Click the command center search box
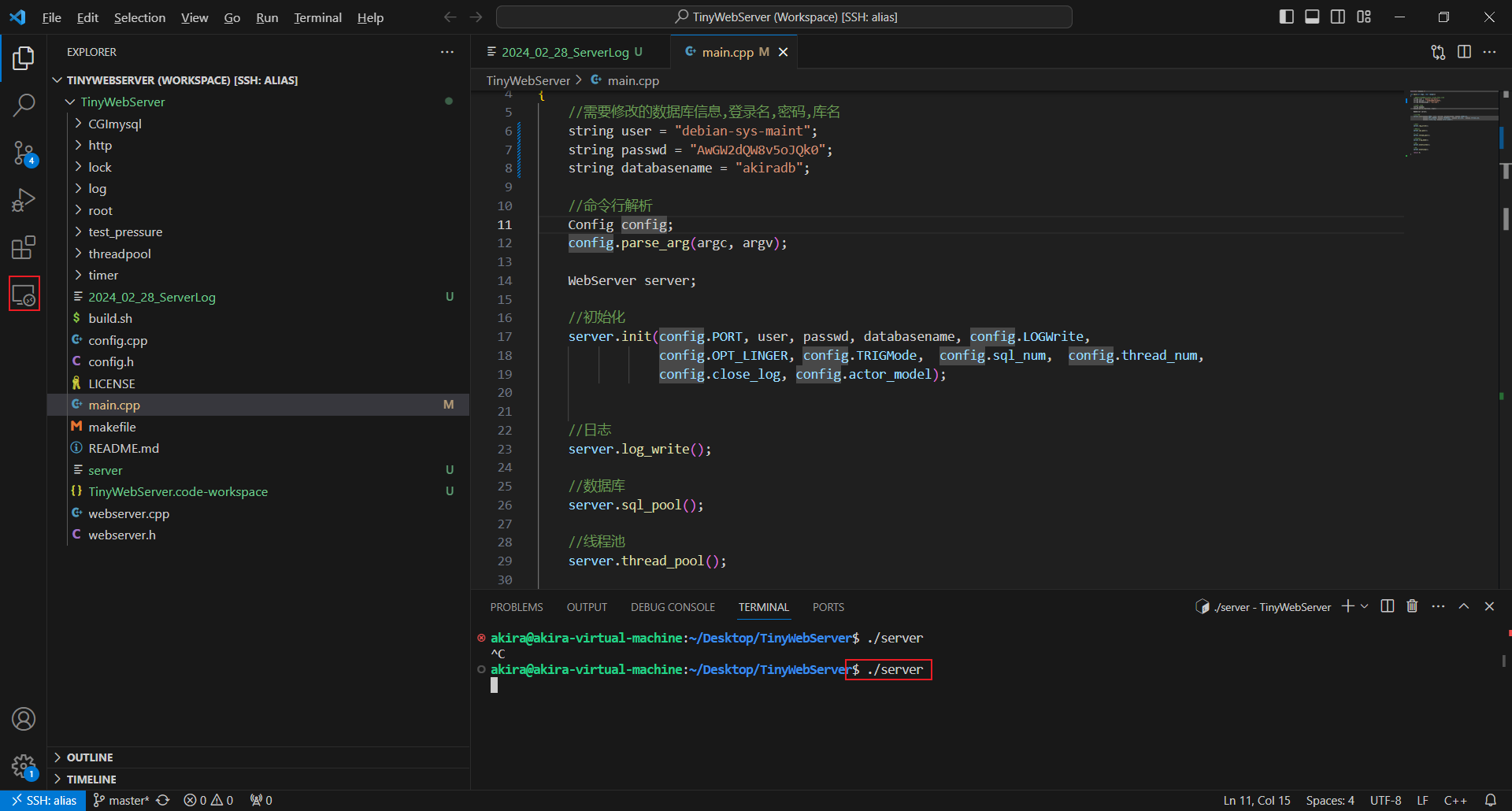 (784, 17)
